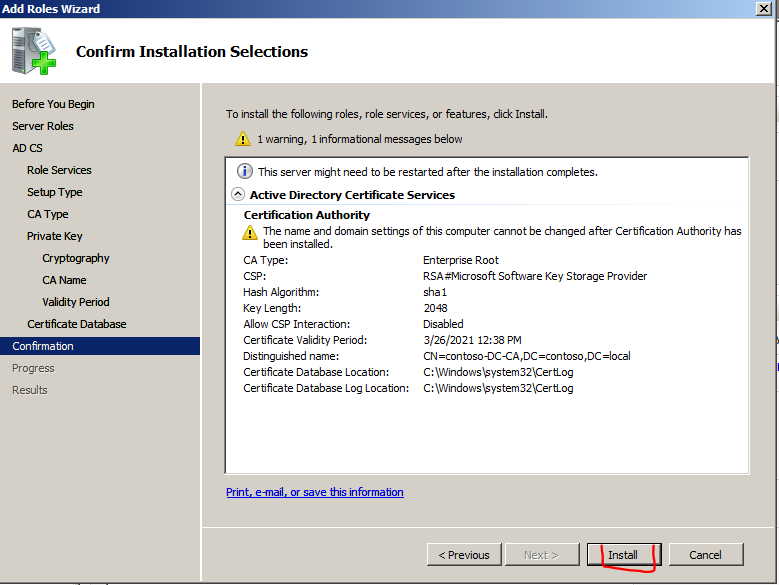Open the Private Key step
The image size is (779, 585).
pyautogui.click(x=55, y=236)
